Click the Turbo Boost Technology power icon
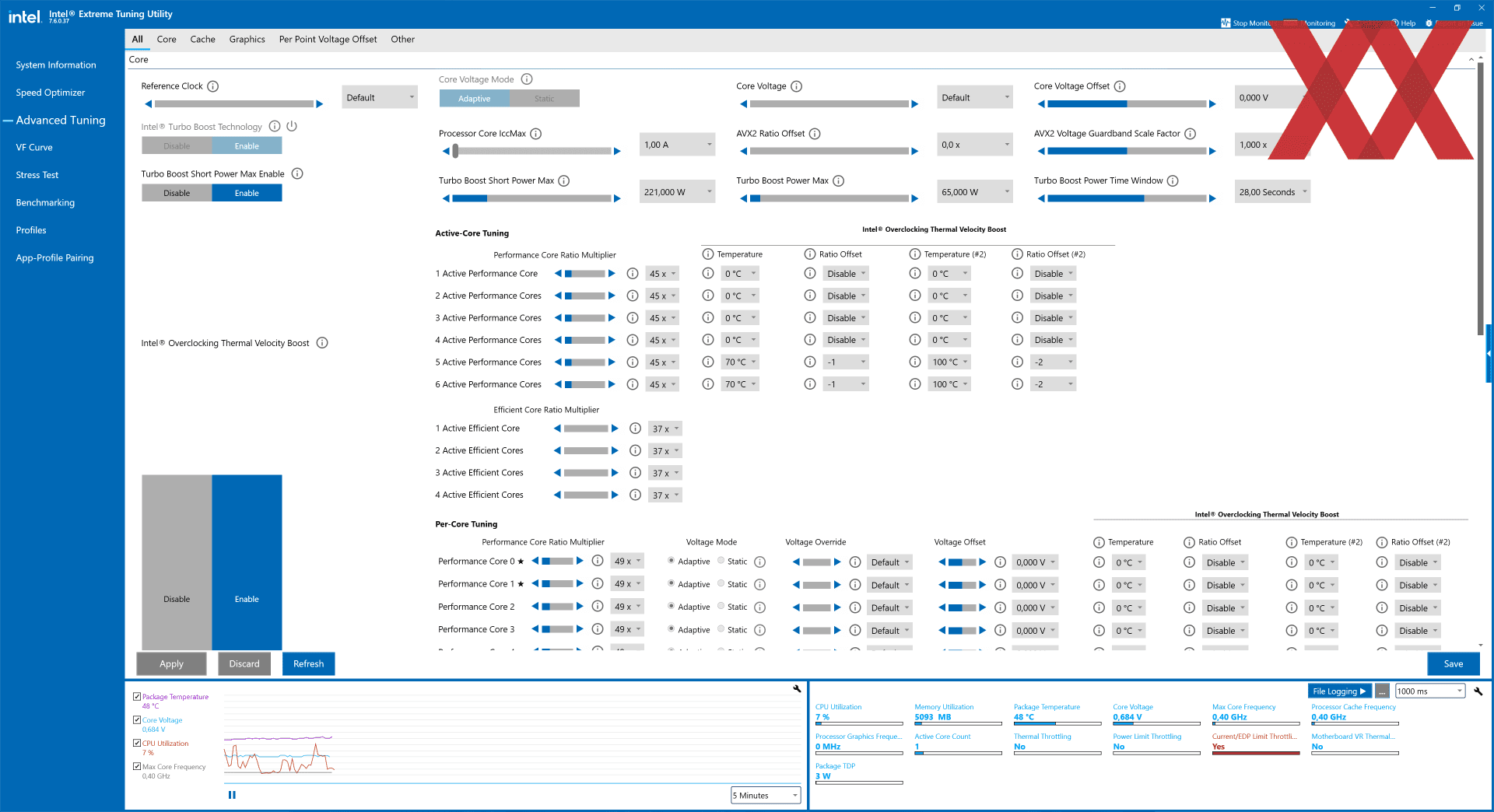This screenshot has width=1494, height=812. 292,126
